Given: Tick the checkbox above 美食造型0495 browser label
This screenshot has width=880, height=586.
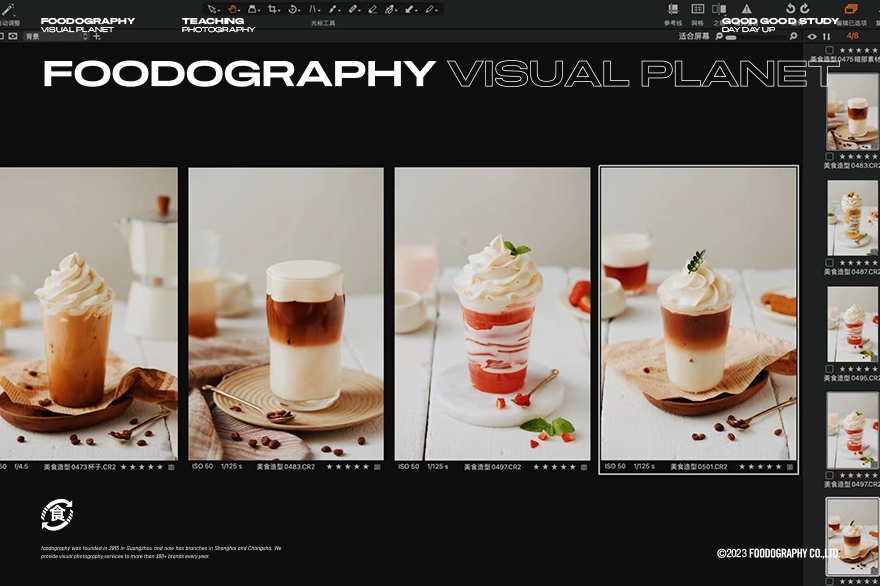Looking at the screenshot, I should 830,369.
